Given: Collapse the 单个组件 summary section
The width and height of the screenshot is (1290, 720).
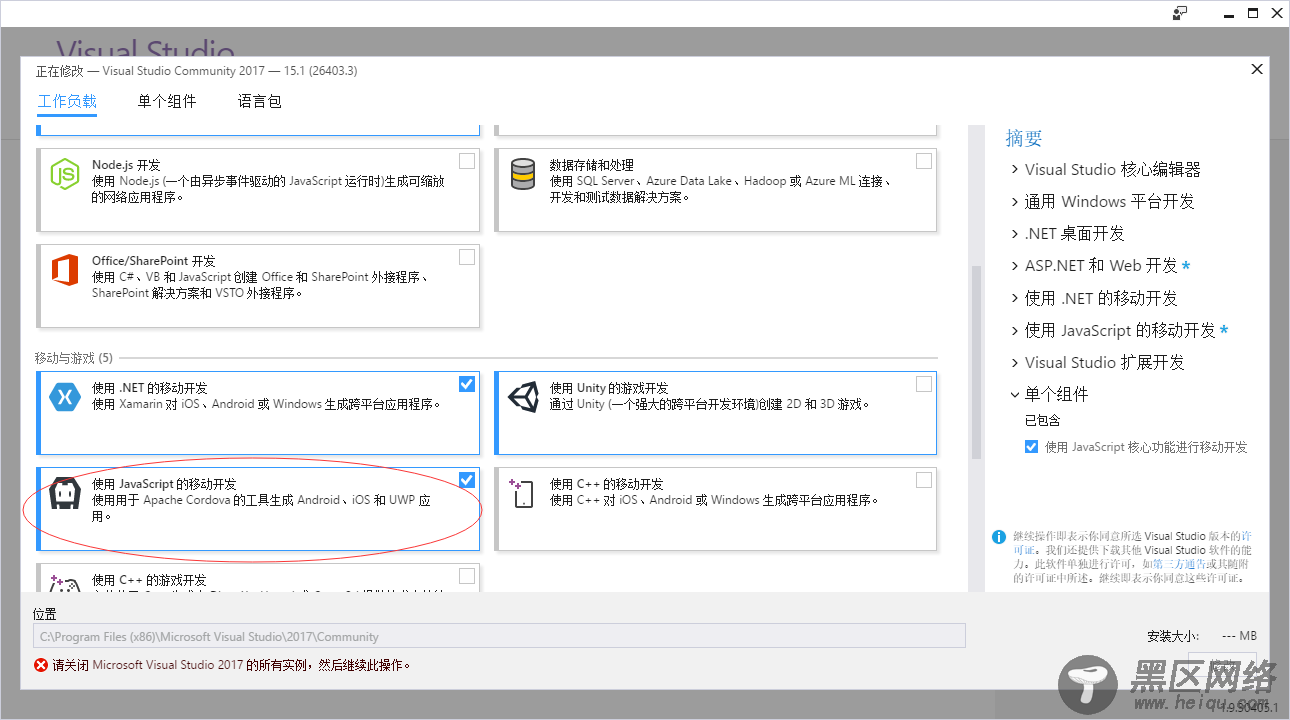Looking at the screenshot, I should click(x=1015, y=394).
